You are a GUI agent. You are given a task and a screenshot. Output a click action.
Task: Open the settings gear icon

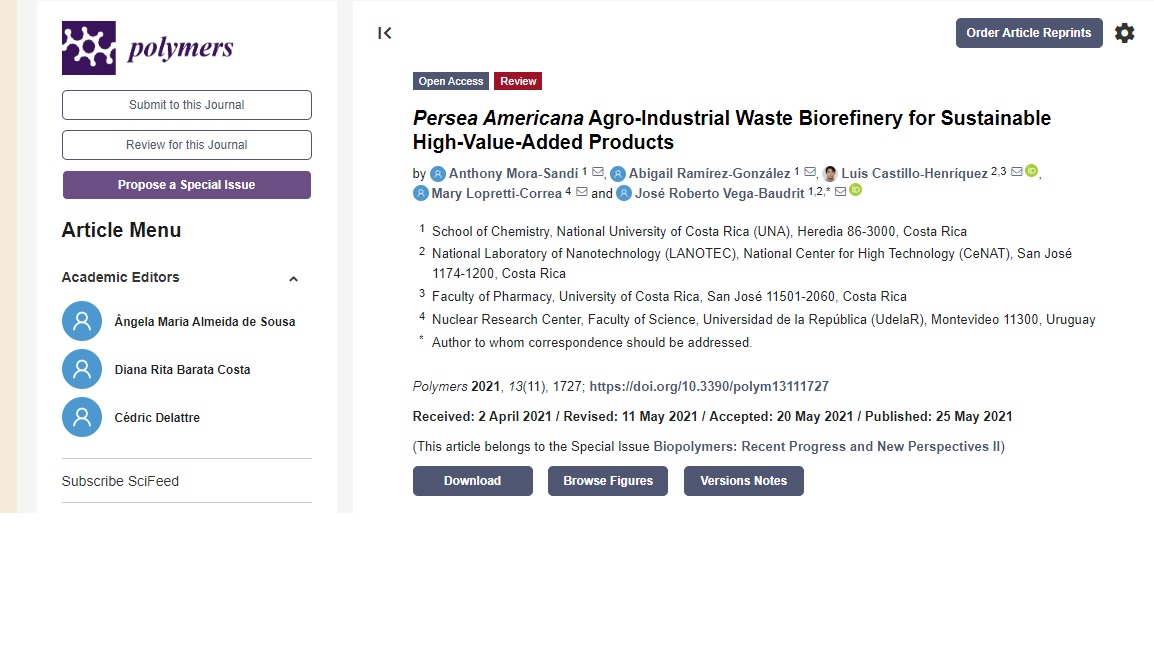click(x=1125, y=33)
